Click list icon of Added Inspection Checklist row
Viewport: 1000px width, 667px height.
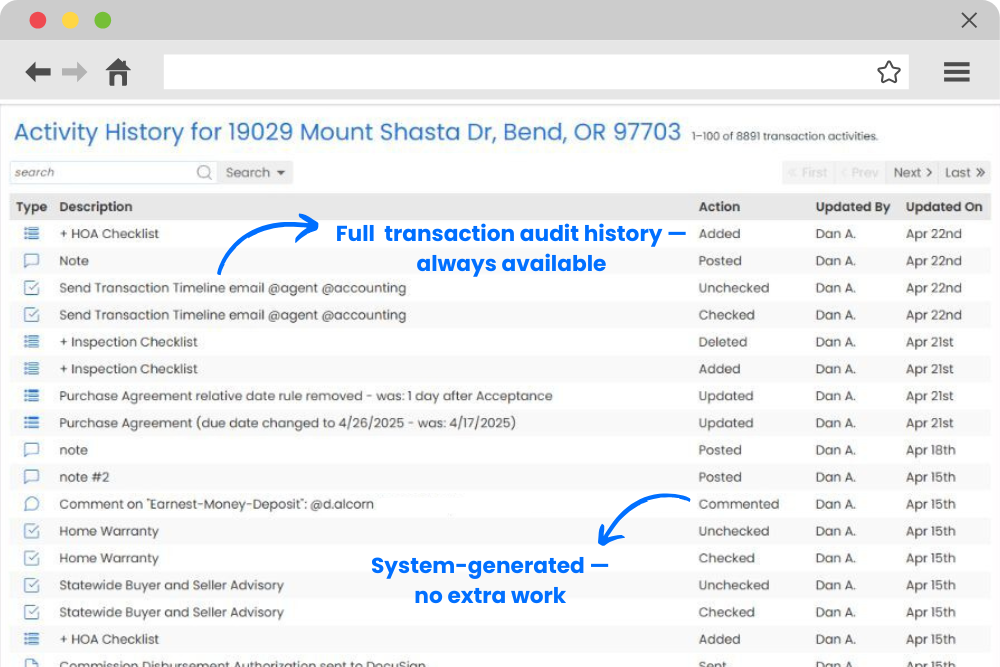pos(31,369)
